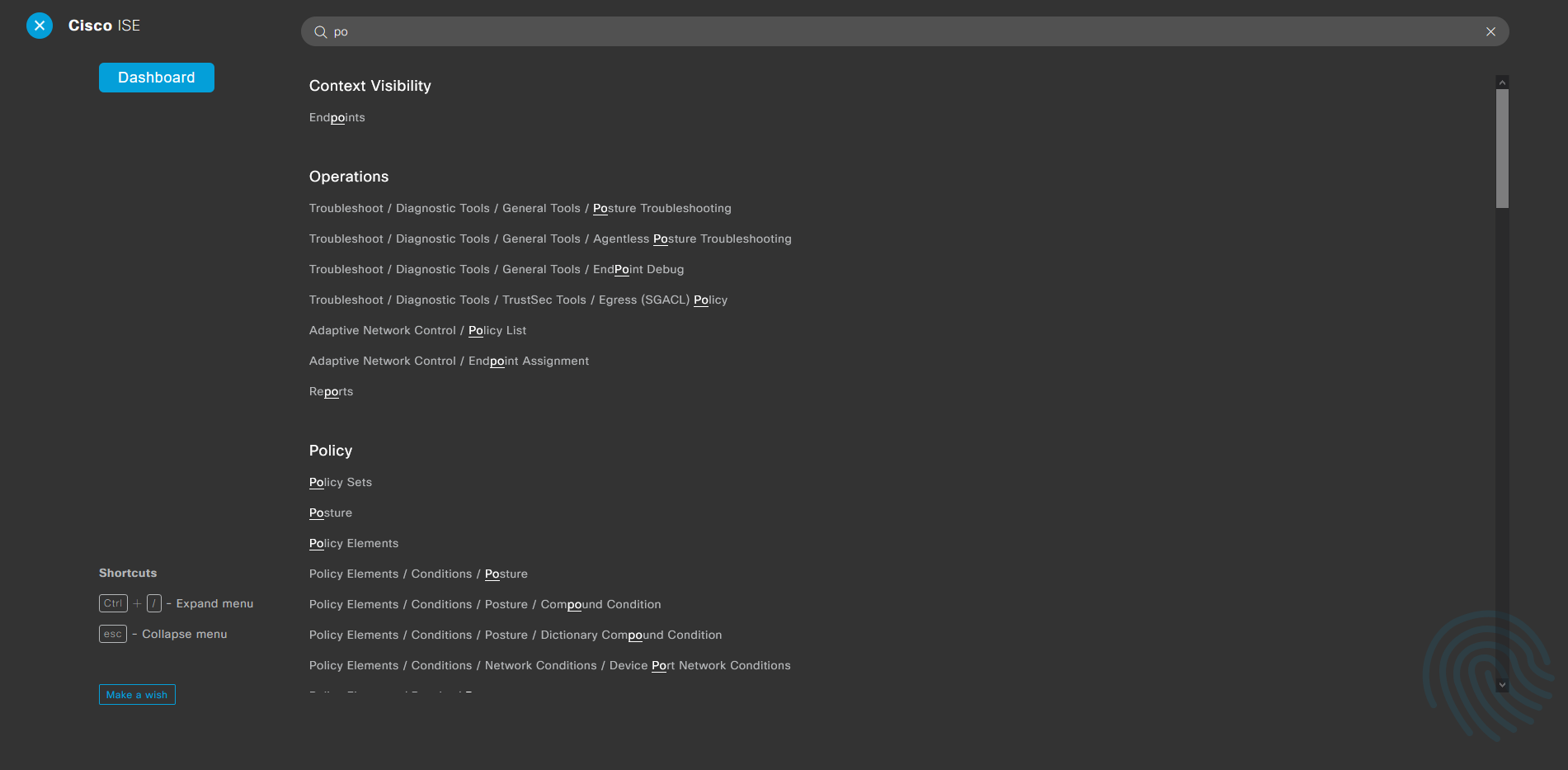
Task: Open Endpoints under Context Visibility
Action: (x=337, y=118)
